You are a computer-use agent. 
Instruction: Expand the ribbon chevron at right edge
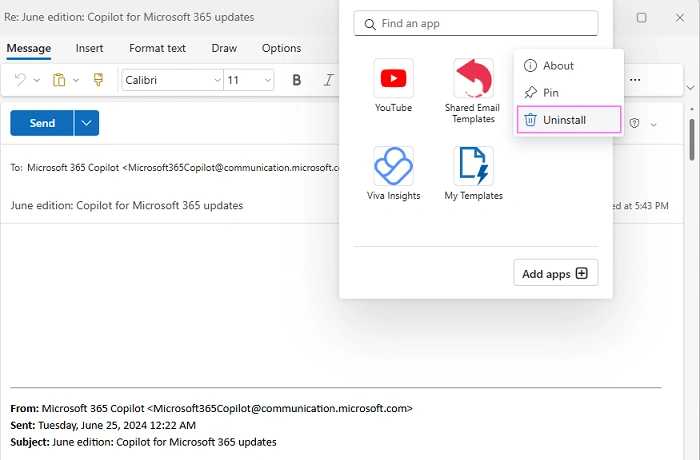tap(690, 88)
